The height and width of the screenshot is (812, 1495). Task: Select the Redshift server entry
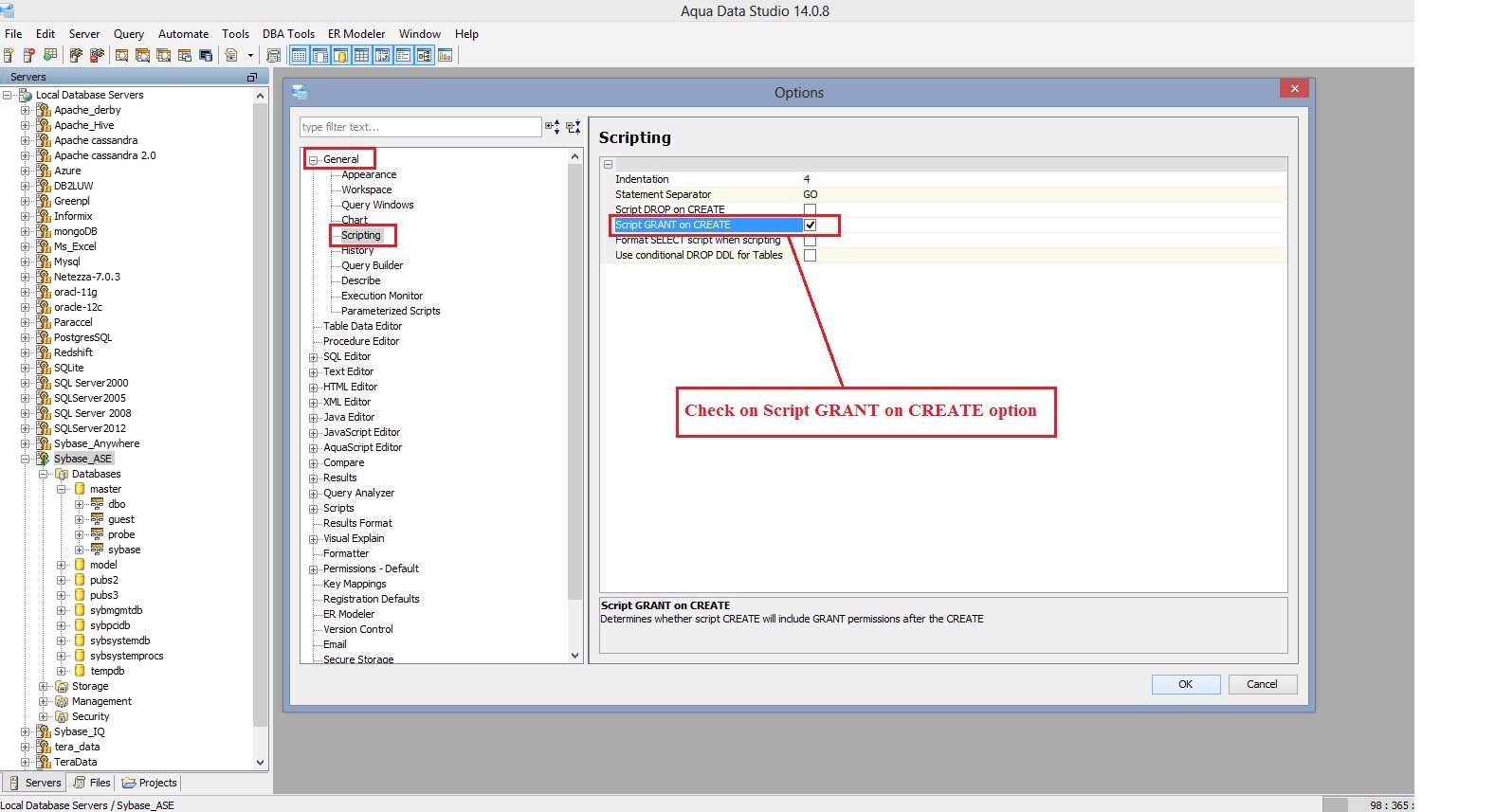click(73, 352)
